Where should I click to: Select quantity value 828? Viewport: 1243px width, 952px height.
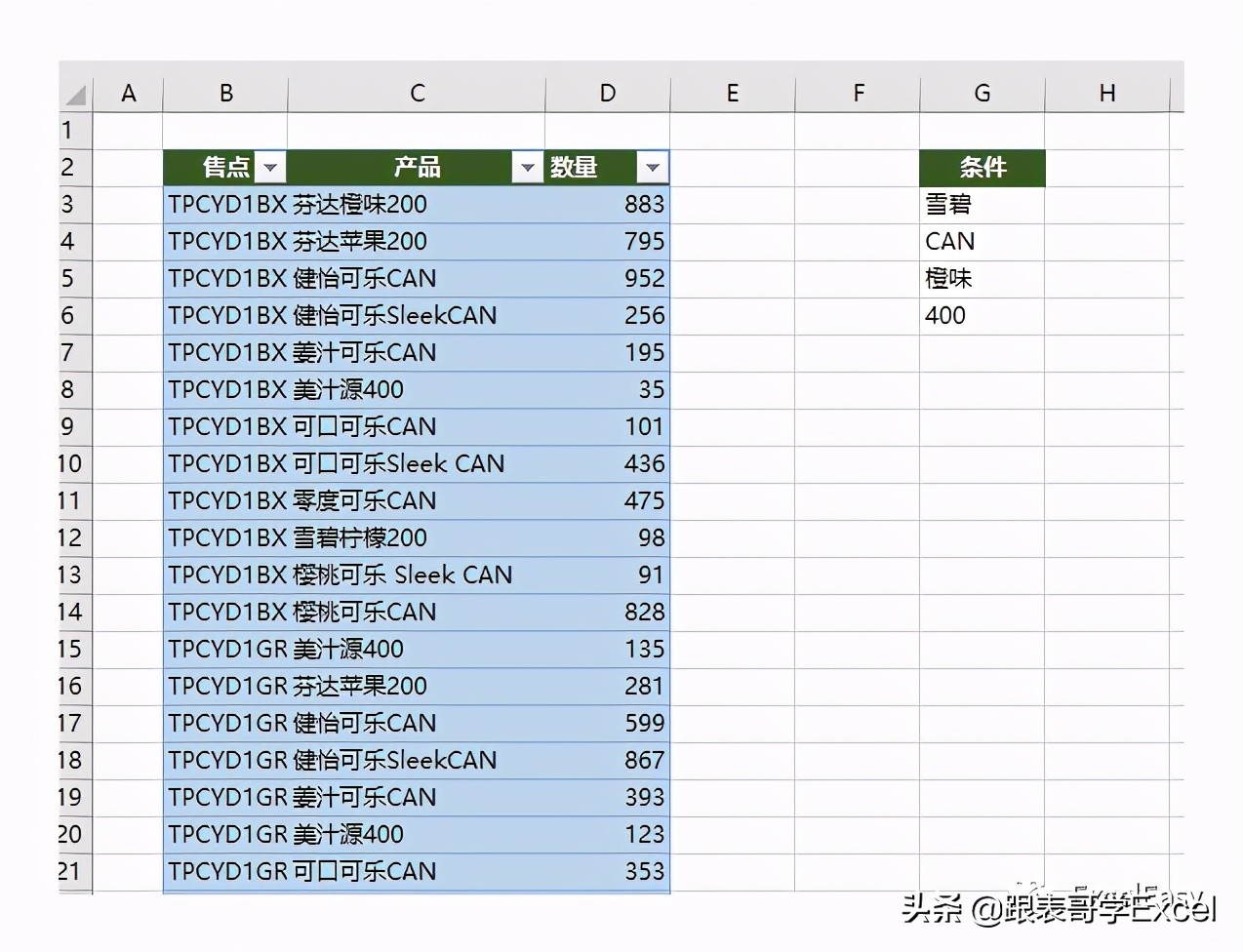click(608, 613)
